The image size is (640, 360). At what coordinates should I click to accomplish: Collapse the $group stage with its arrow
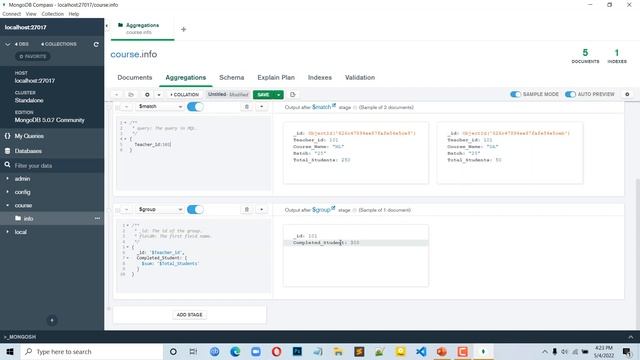pyautogui.click(x=127, y=209)
